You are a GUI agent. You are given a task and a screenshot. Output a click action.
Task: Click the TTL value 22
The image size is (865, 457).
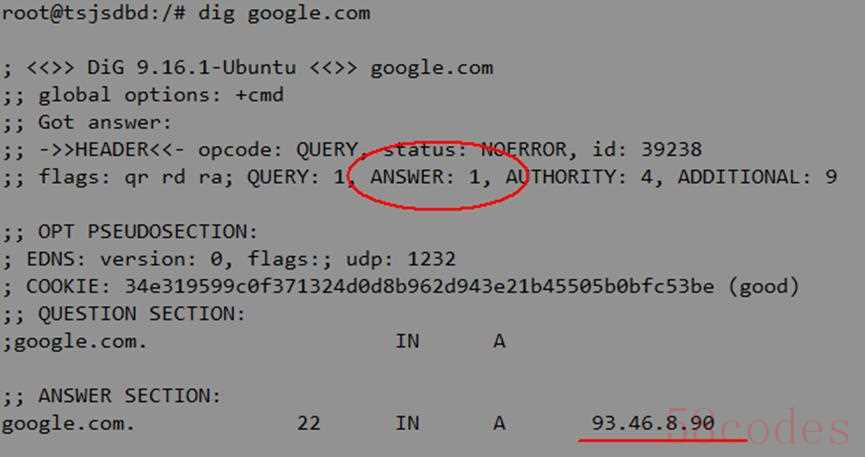pyautogui.click(x=309, y=423)
